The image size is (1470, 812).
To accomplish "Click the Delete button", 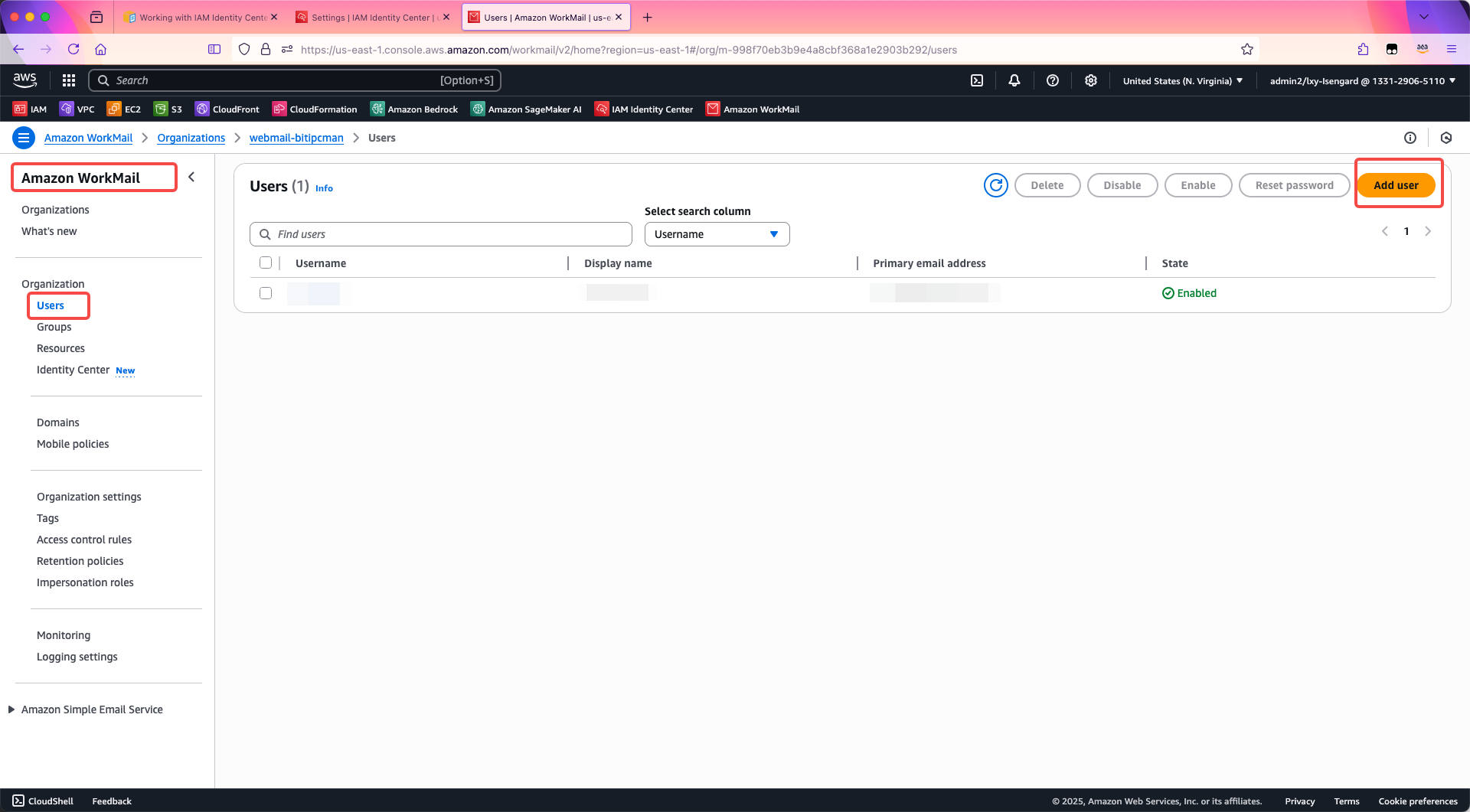I will 1047,185.
